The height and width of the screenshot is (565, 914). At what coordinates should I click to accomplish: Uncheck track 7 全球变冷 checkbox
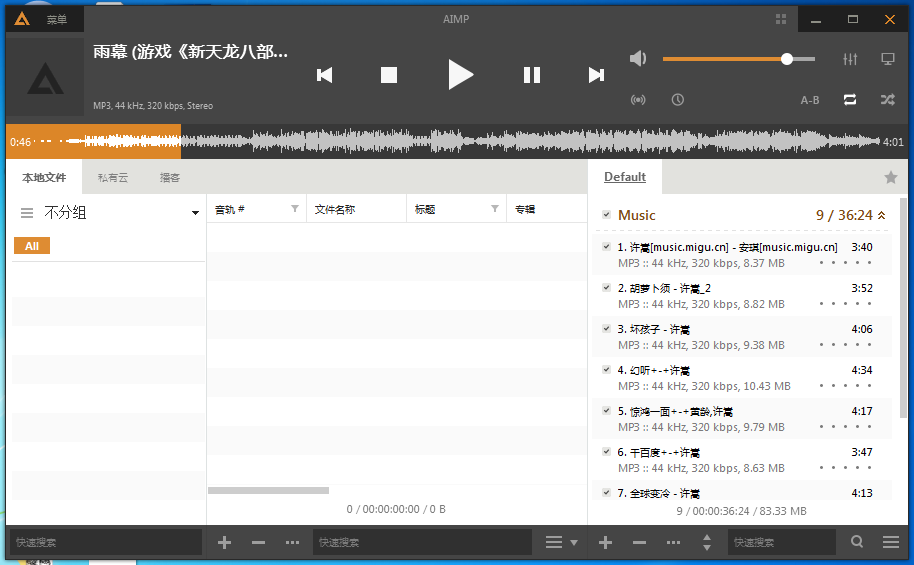[x=606, y=492]
